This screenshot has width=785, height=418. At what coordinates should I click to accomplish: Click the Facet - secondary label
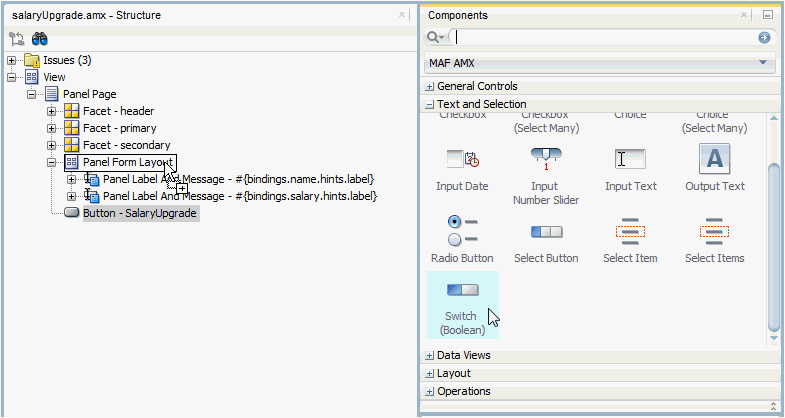point(127,145)
